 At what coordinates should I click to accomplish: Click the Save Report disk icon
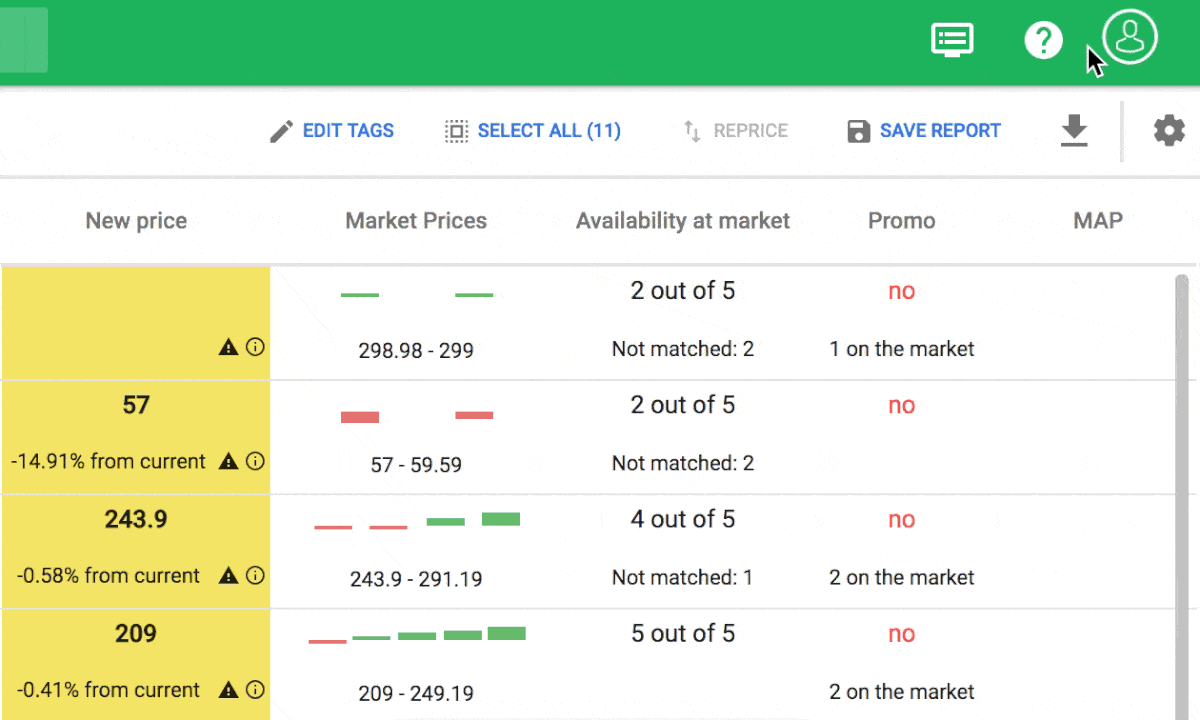(x=858, y=130)
